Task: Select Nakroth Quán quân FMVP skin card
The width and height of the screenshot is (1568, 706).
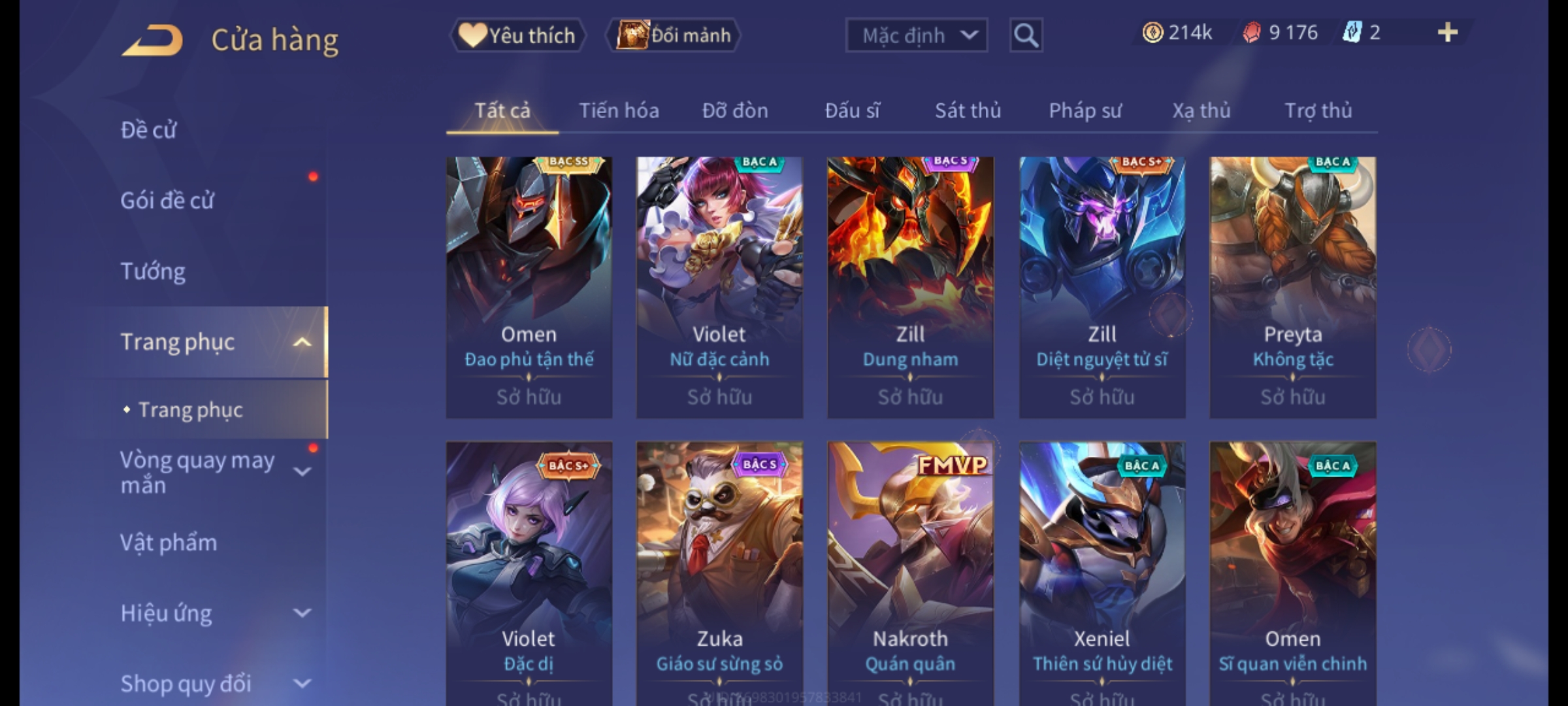Action: (910, 573)
